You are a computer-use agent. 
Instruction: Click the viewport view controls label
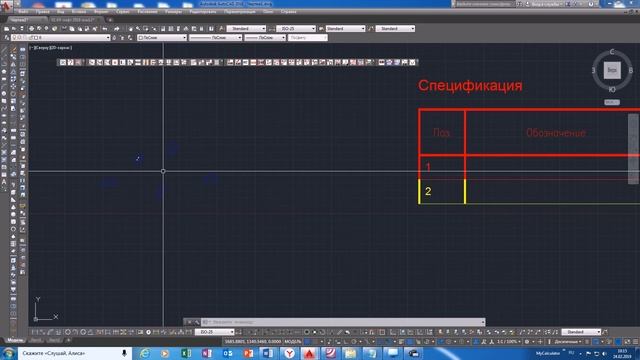51,48
